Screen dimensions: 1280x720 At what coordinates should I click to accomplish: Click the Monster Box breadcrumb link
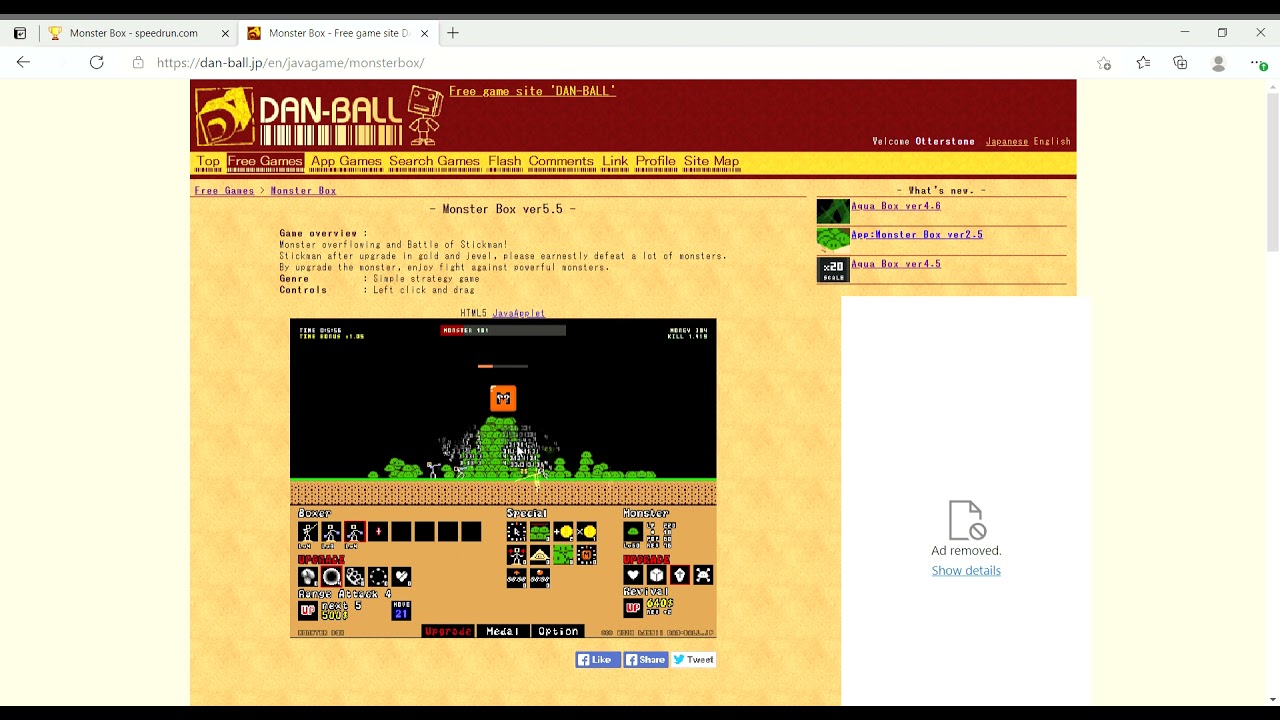(x=303, y=190)
